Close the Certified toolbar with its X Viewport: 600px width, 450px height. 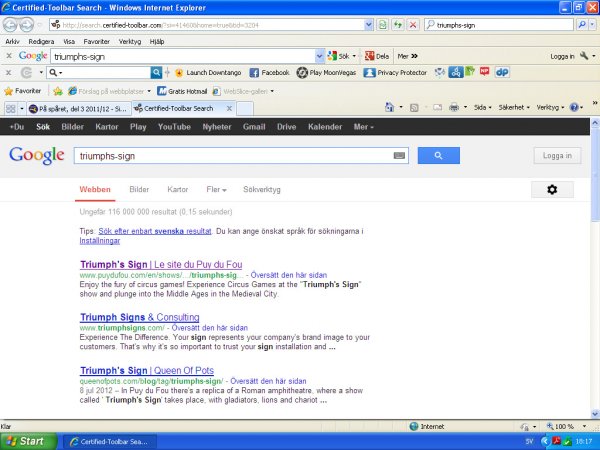coord(9,72)
